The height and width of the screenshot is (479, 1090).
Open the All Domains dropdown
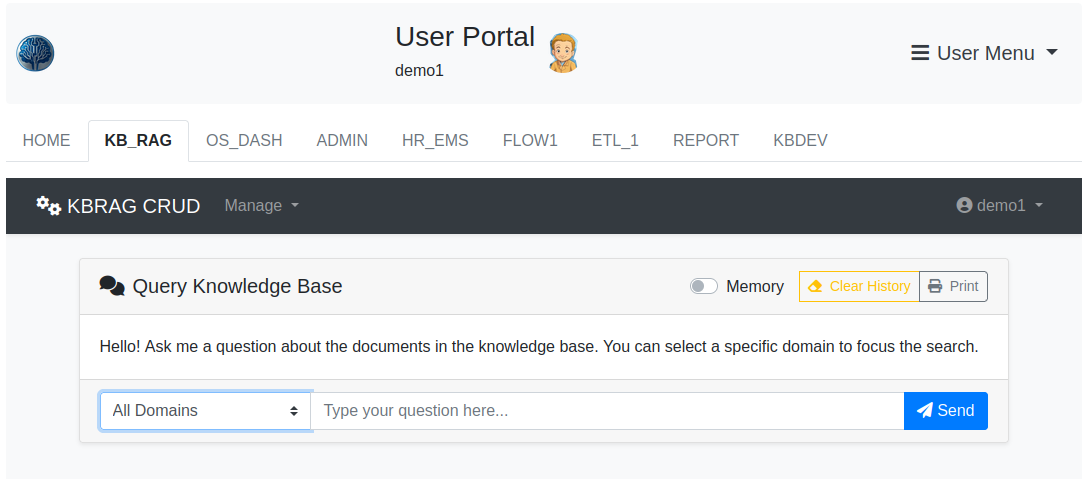[x=205, y=411]
